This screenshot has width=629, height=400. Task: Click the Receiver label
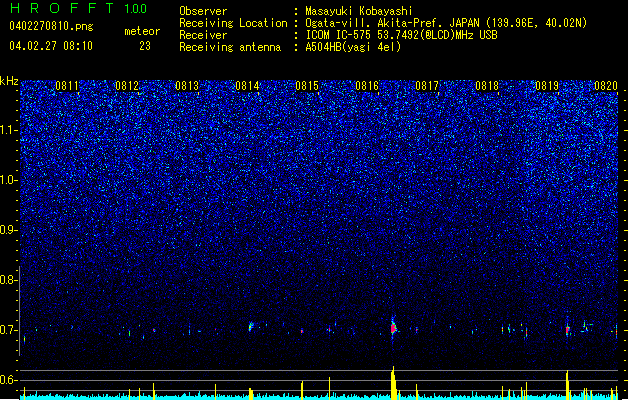203,35
